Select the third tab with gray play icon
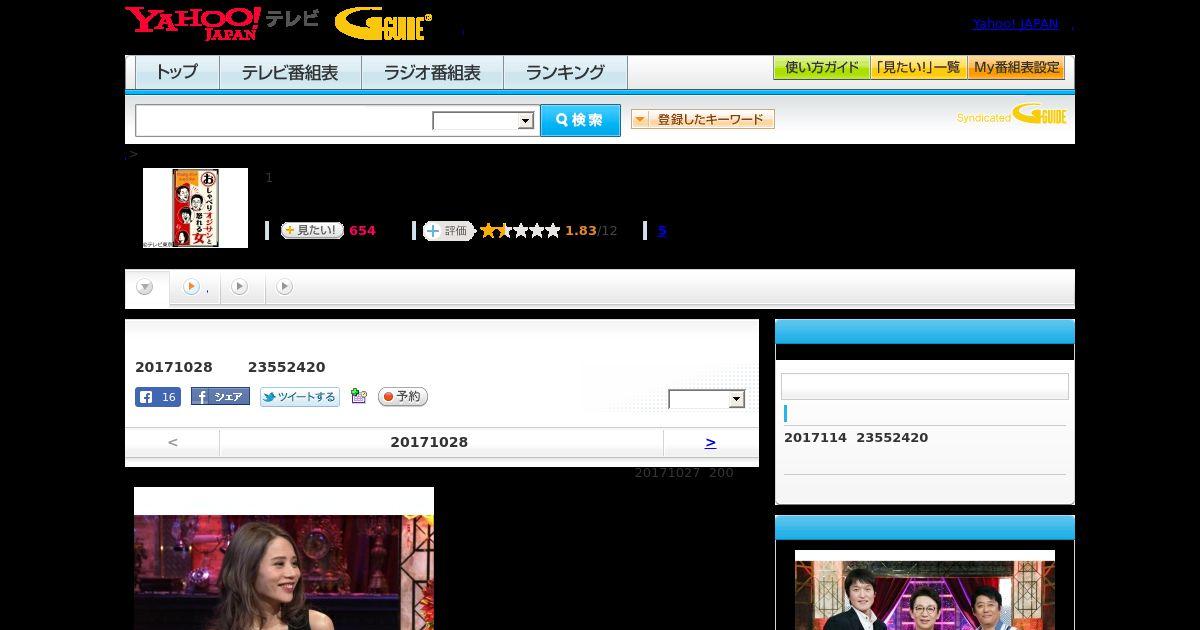Image resolution: width=1200 pixels, height=630 pixels. (241, 287)
